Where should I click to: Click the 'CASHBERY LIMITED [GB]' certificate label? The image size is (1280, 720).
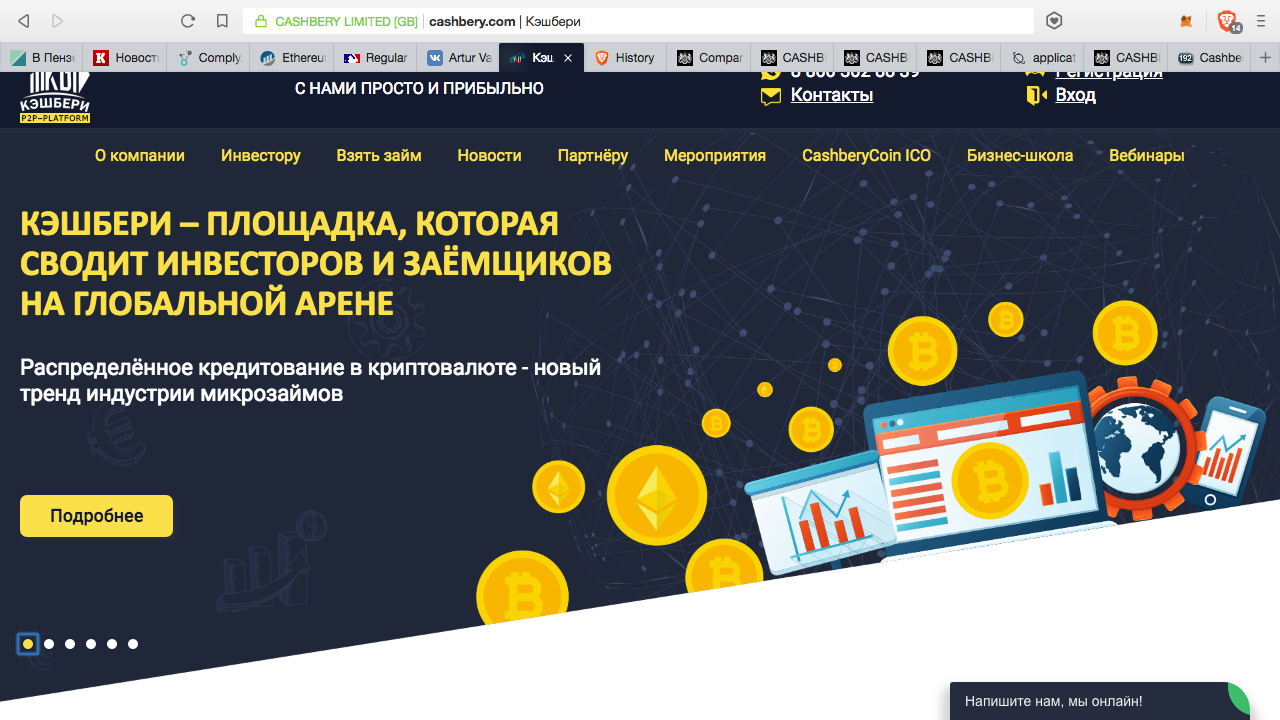pyautogui.click(x=346, y=21)
